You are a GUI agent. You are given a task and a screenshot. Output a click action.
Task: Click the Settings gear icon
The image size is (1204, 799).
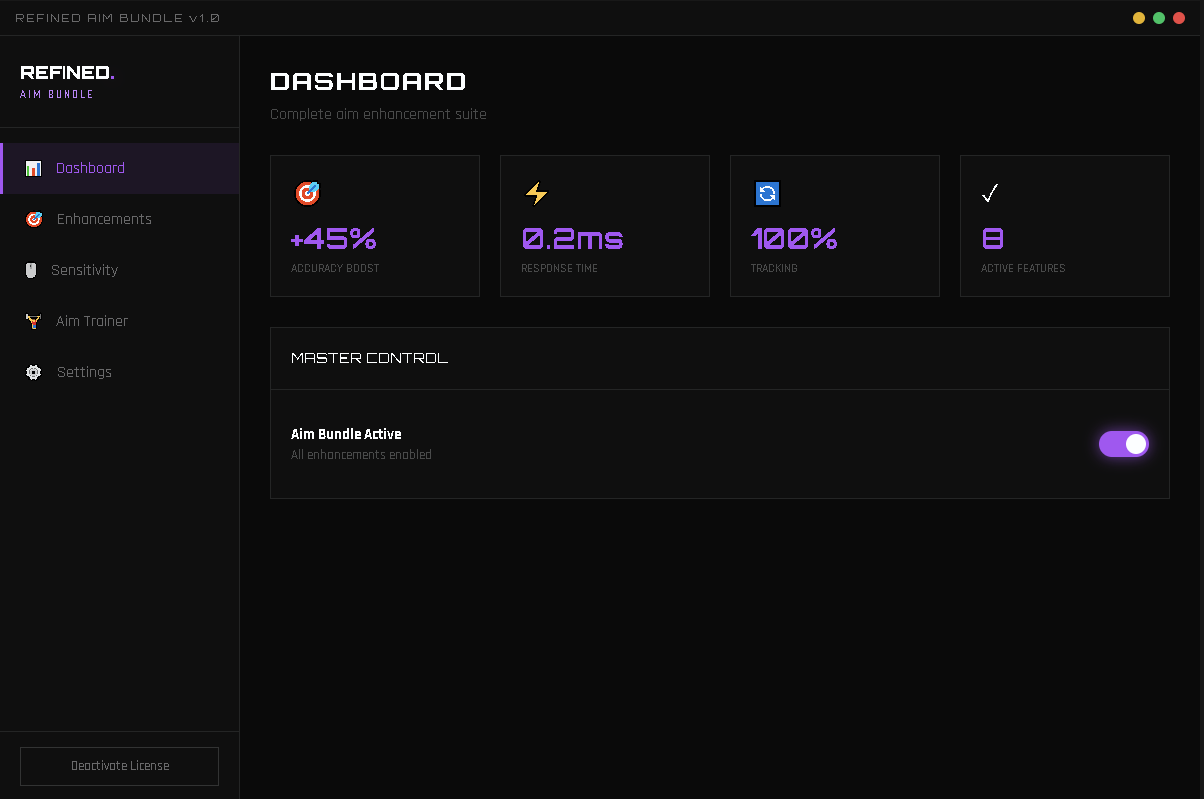point(34,372)
